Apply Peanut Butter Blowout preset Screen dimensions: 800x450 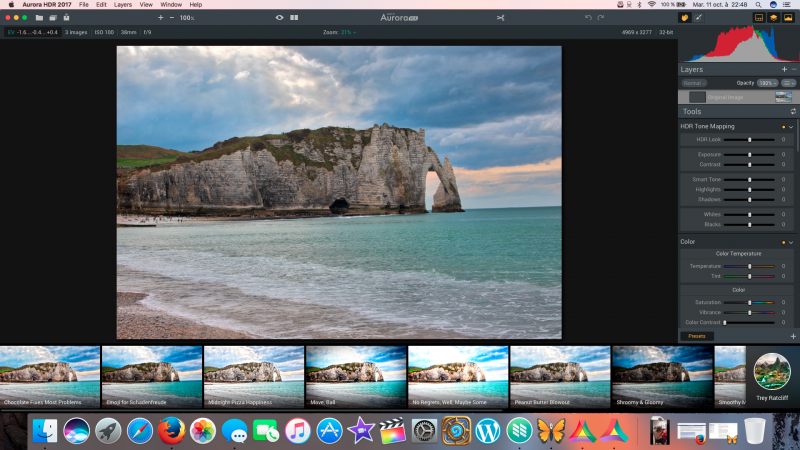tap(560, 377)
